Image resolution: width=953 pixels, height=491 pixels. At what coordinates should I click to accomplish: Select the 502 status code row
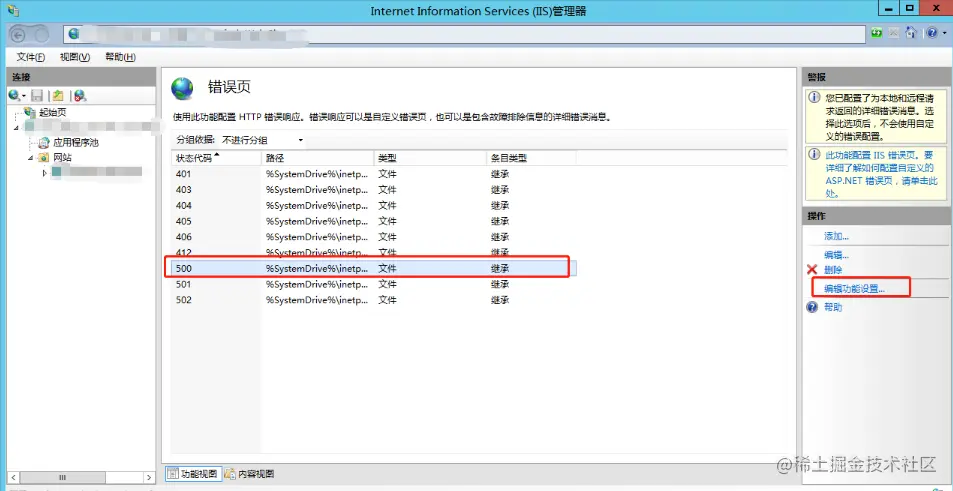tap(374, 300)
